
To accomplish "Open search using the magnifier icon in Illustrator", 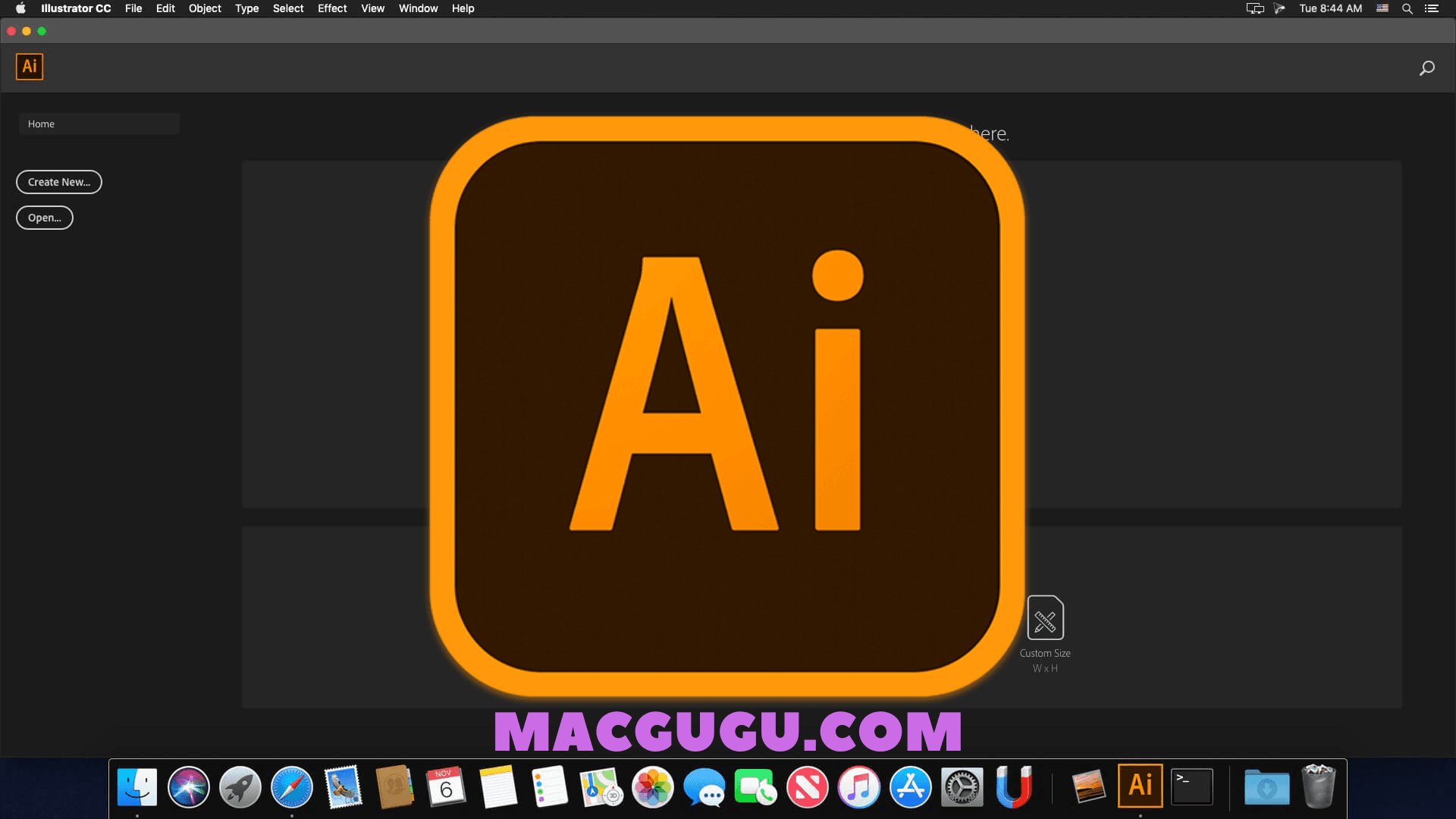I will coord(1427,67).
